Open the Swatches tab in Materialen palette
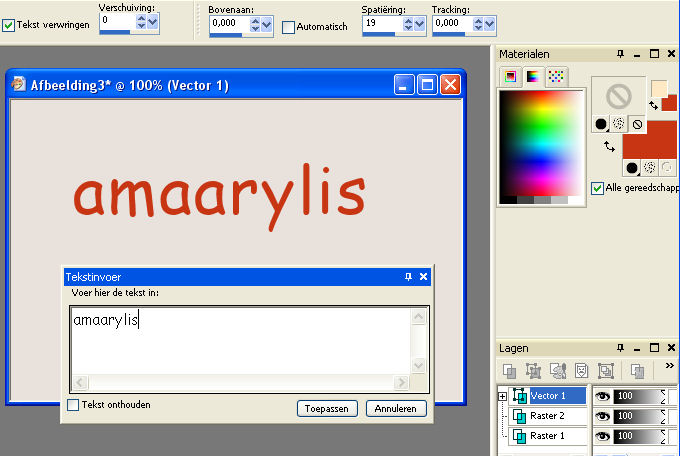Image resolution: width=680 pixels, height=456 pixels. tap(556, 77)
